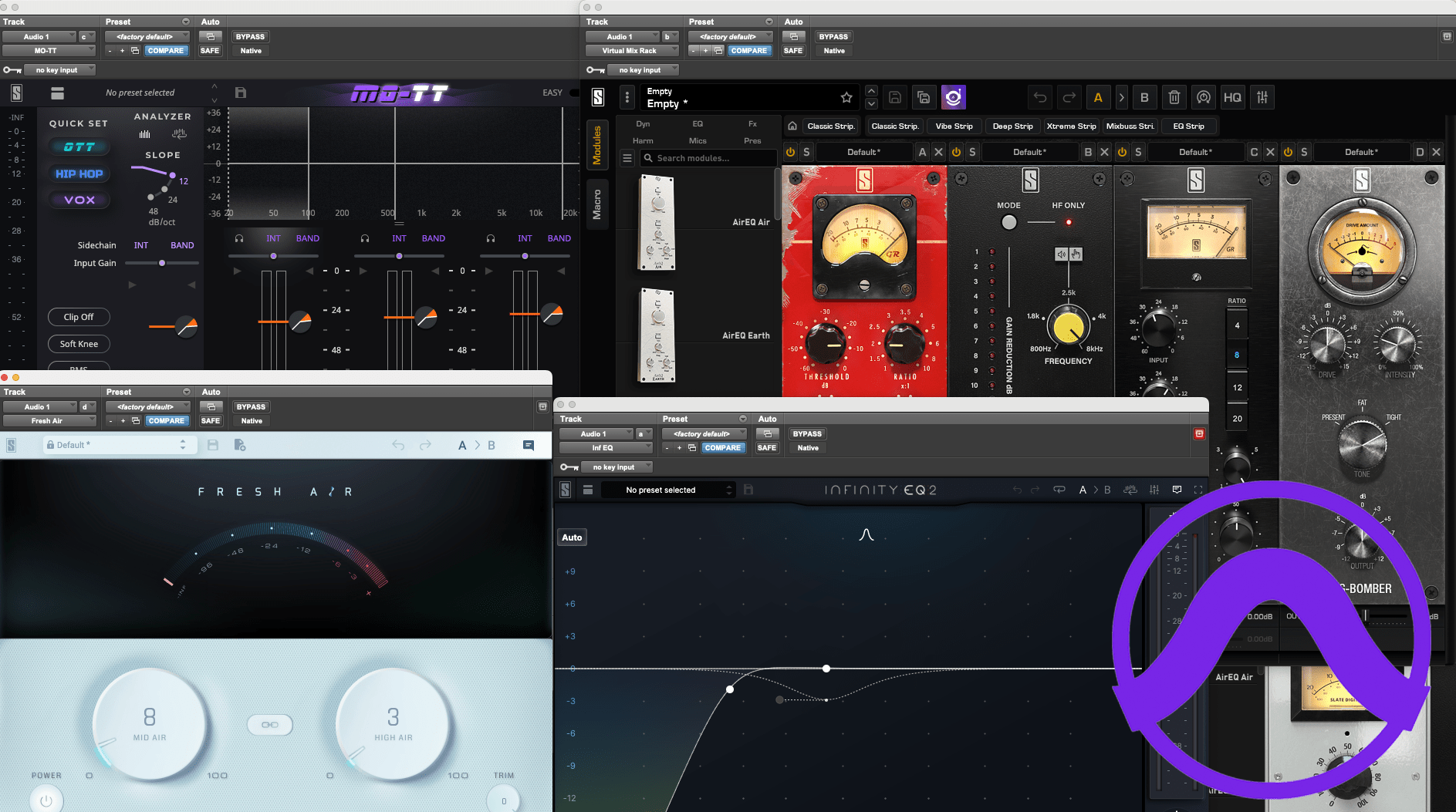The height and width of the screenshot is (812, 1456).
Task: Toggle the power button on rack slot A
Action: [x=790, y=152]
